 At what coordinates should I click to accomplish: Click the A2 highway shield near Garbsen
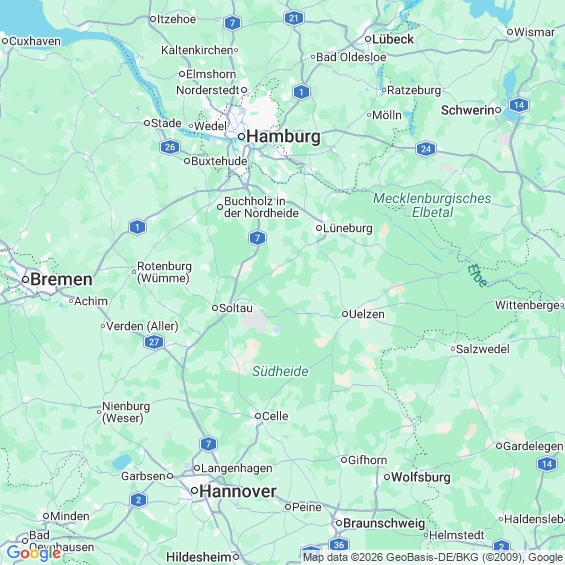pyautogui.click(x=138, y=500)
